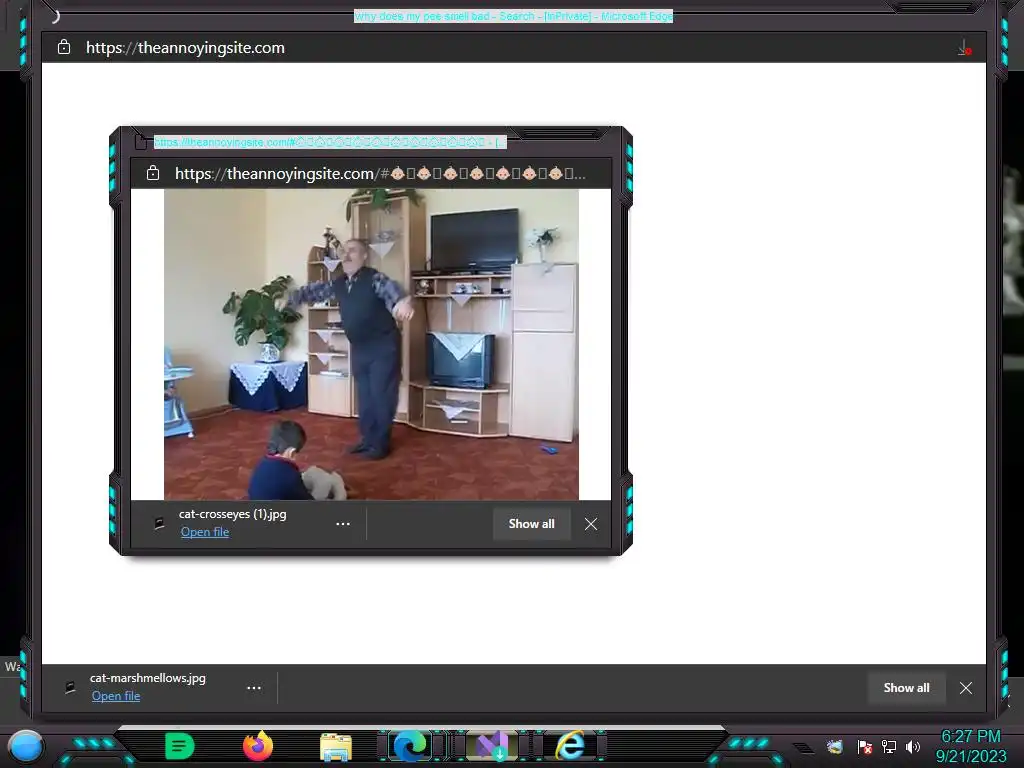Click the Start orb button
This screenshot has height=768, width=1024.
click(x=26, y=746)
